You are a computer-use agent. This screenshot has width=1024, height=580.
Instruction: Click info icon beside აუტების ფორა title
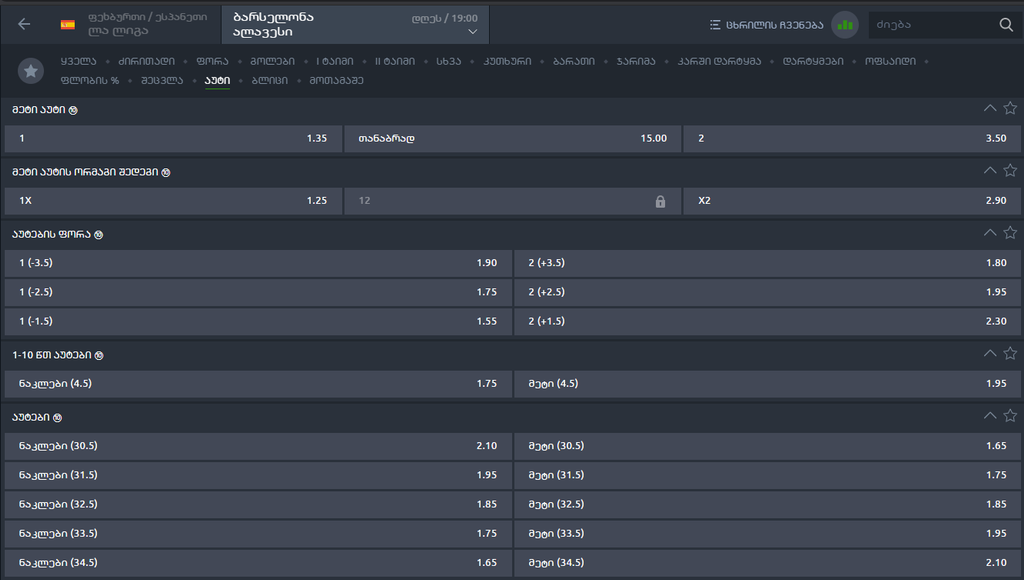pyautogui.click(x=99, y=234)
